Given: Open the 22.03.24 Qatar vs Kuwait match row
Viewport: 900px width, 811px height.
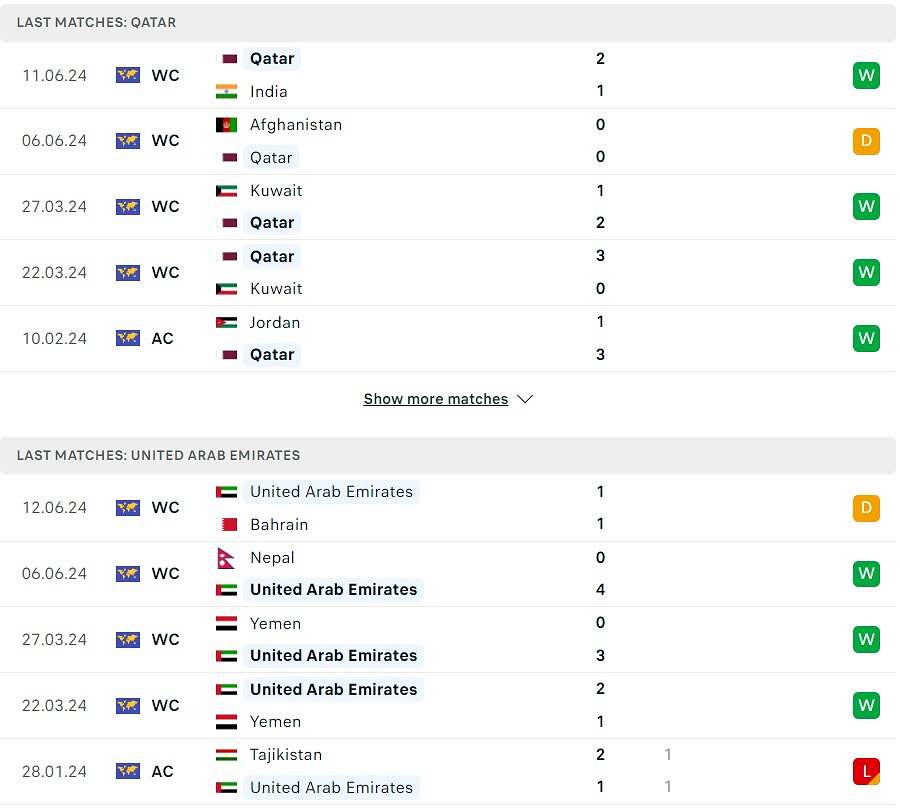Looking at the screenshot, I should (x=448, y=273).
